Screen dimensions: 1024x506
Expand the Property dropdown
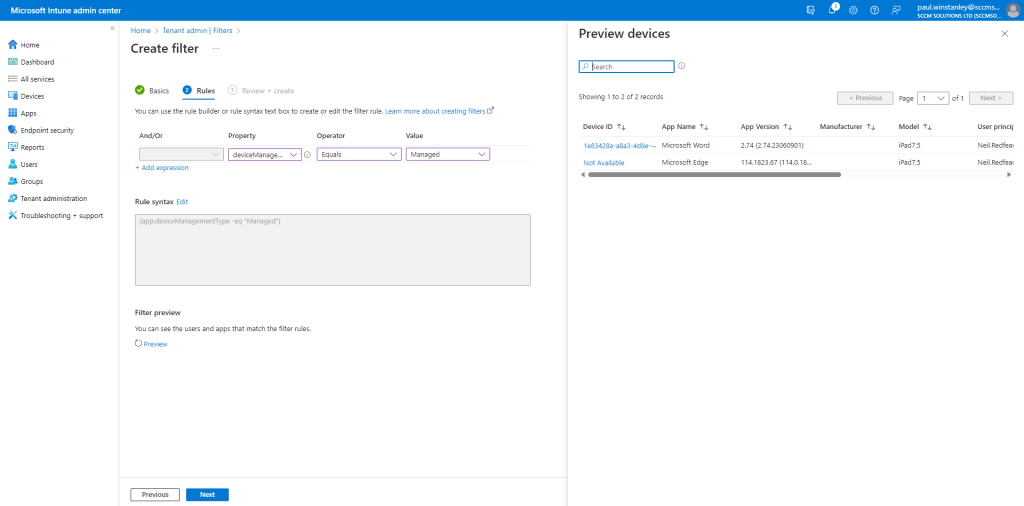[264, 154]
